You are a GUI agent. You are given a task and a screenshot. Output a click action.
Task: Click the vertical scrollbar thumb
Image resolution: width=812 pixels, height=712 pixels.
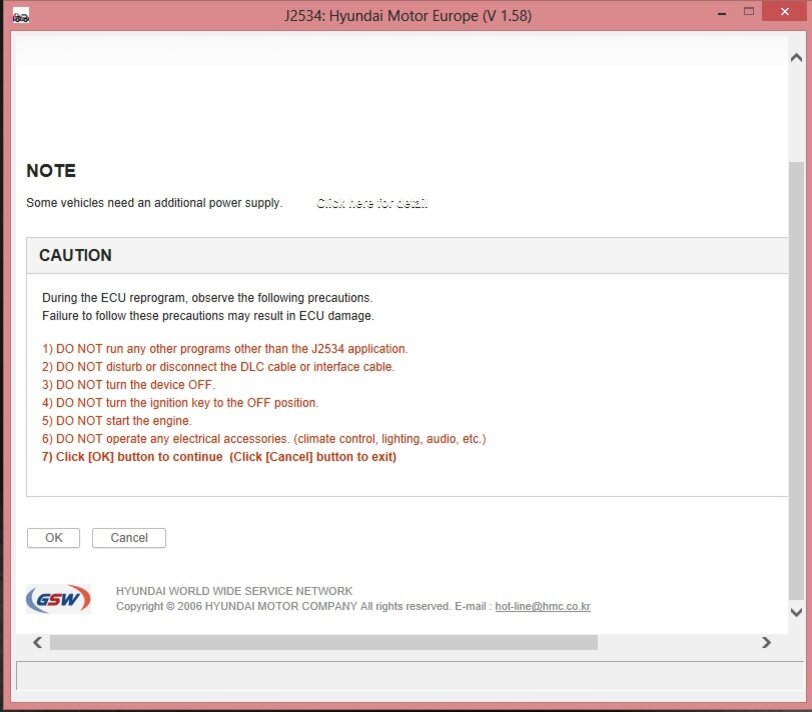point(796,382)
